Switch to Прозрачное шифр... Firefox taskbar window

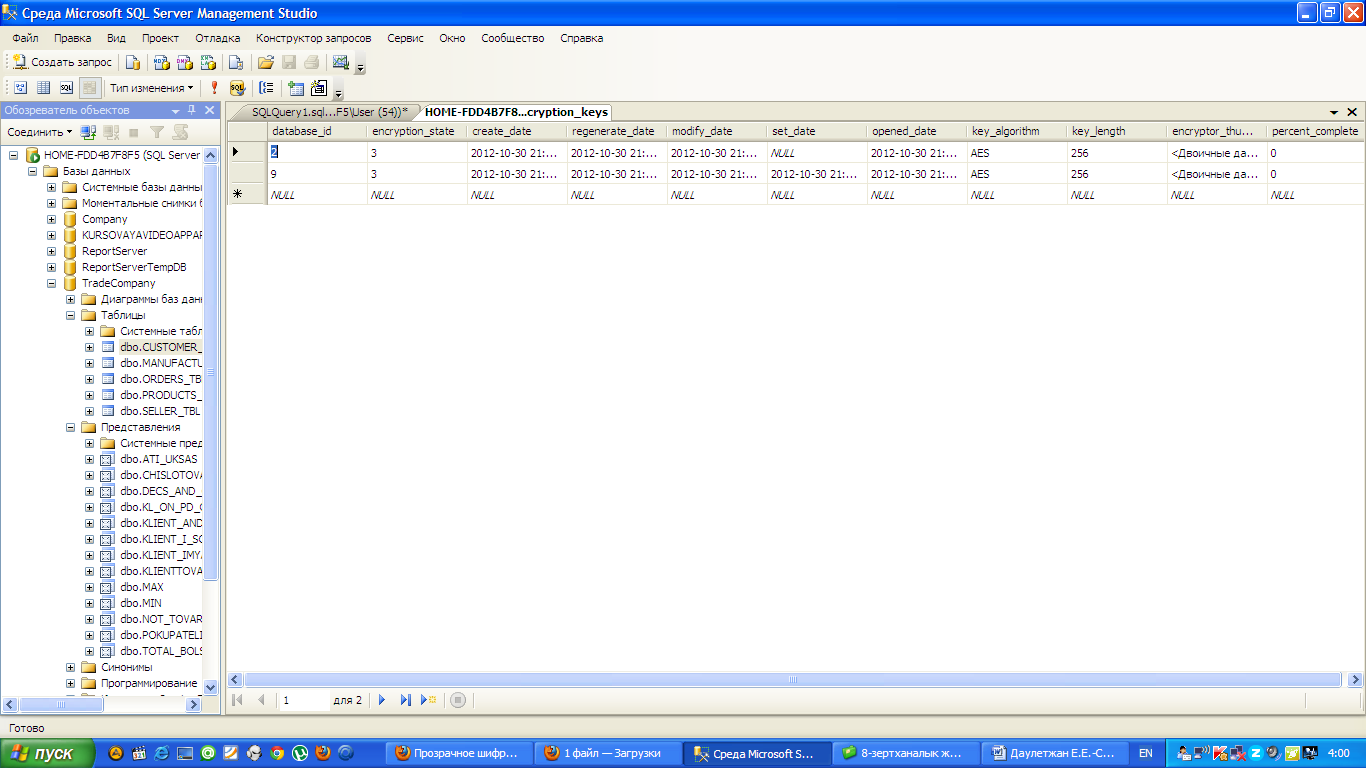click(x=458, y=753)
